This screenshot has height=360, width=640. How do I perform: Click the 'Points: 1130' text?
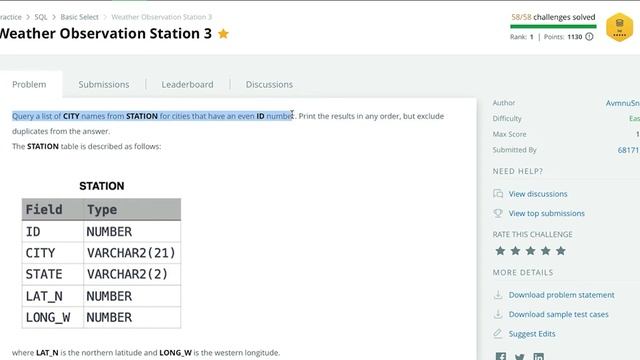pyautogui.click(x=563, y=37)
